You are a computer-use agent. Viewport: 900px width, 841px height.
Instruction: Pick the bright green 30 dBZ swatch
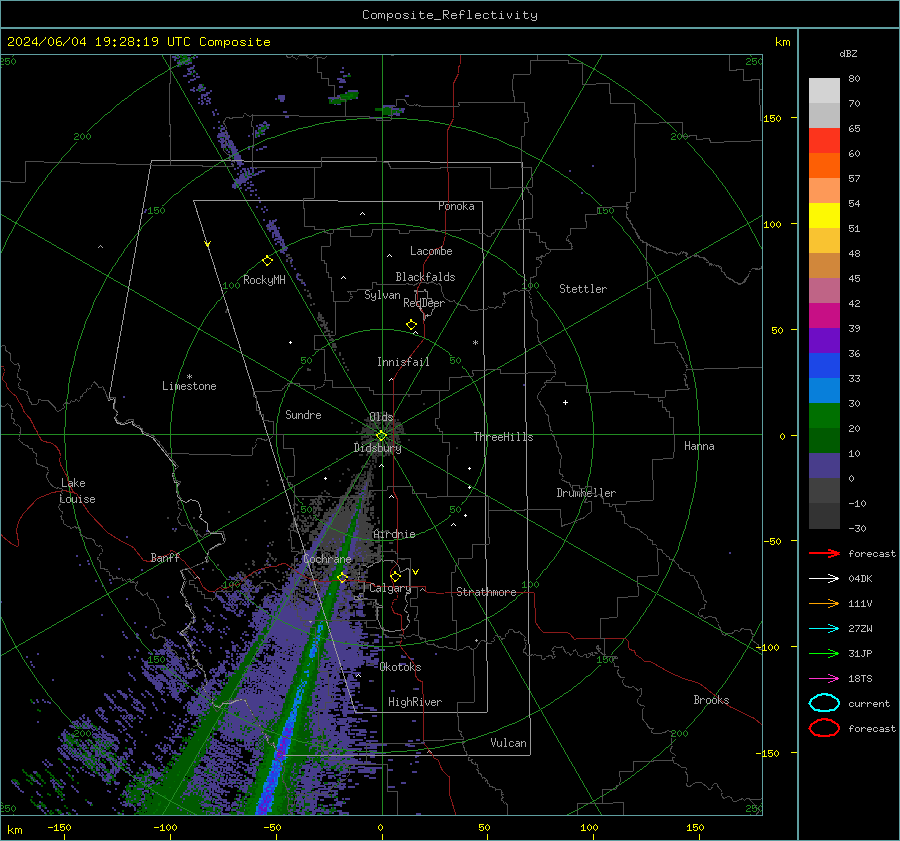[824, 416]
